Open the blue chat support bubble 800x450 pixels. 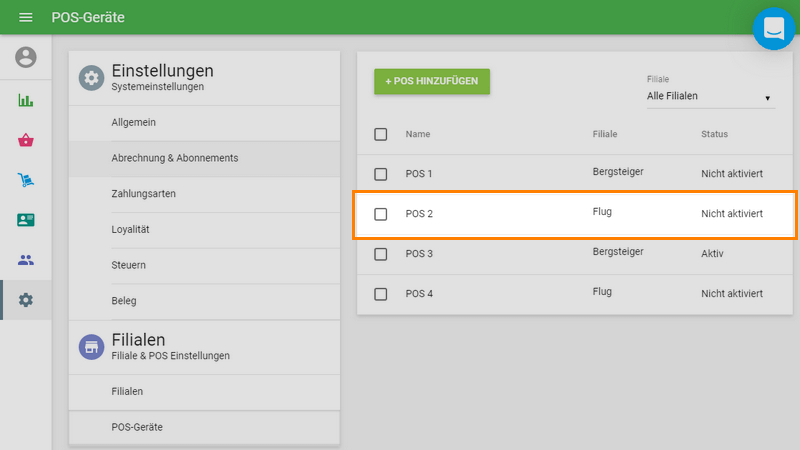point(773,29)
